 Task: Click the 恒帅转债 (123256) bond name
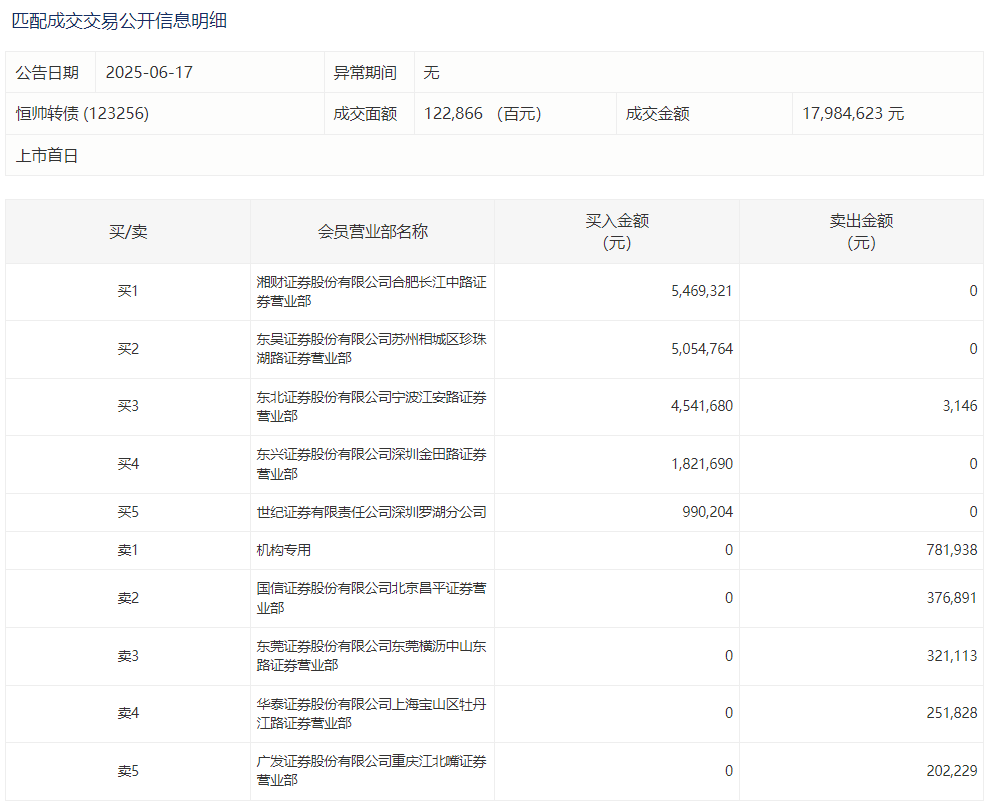tap(82, 114)
